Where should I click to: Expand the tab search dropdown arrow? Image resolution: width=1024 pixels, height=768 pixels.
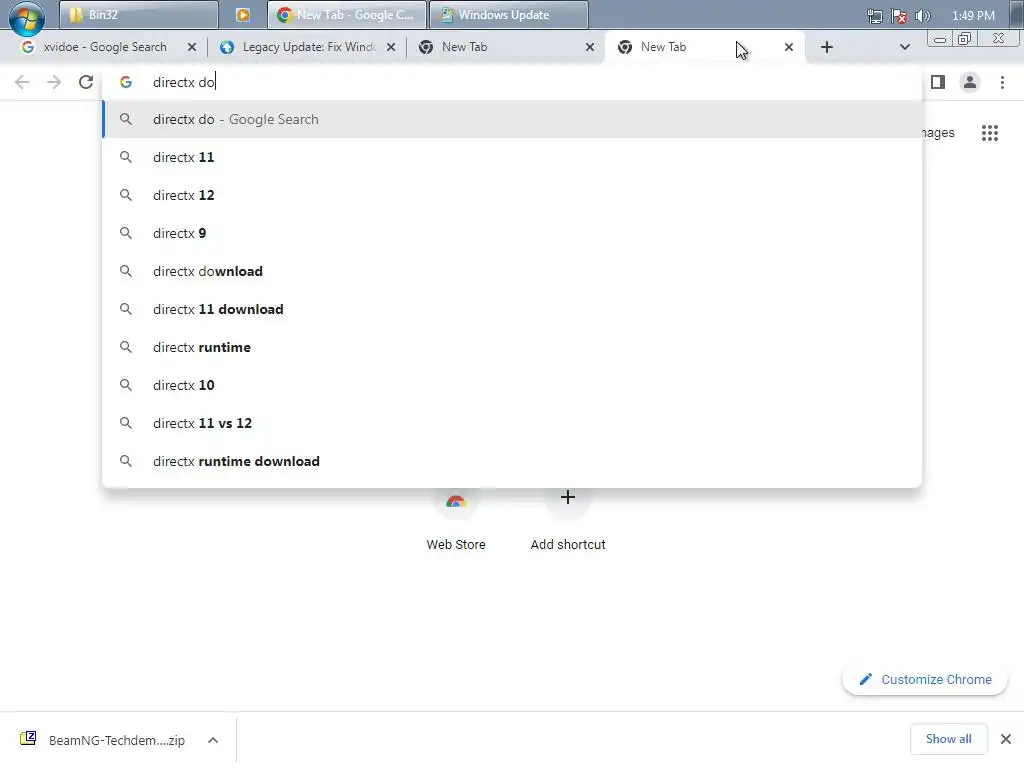(x=904, y=47)
